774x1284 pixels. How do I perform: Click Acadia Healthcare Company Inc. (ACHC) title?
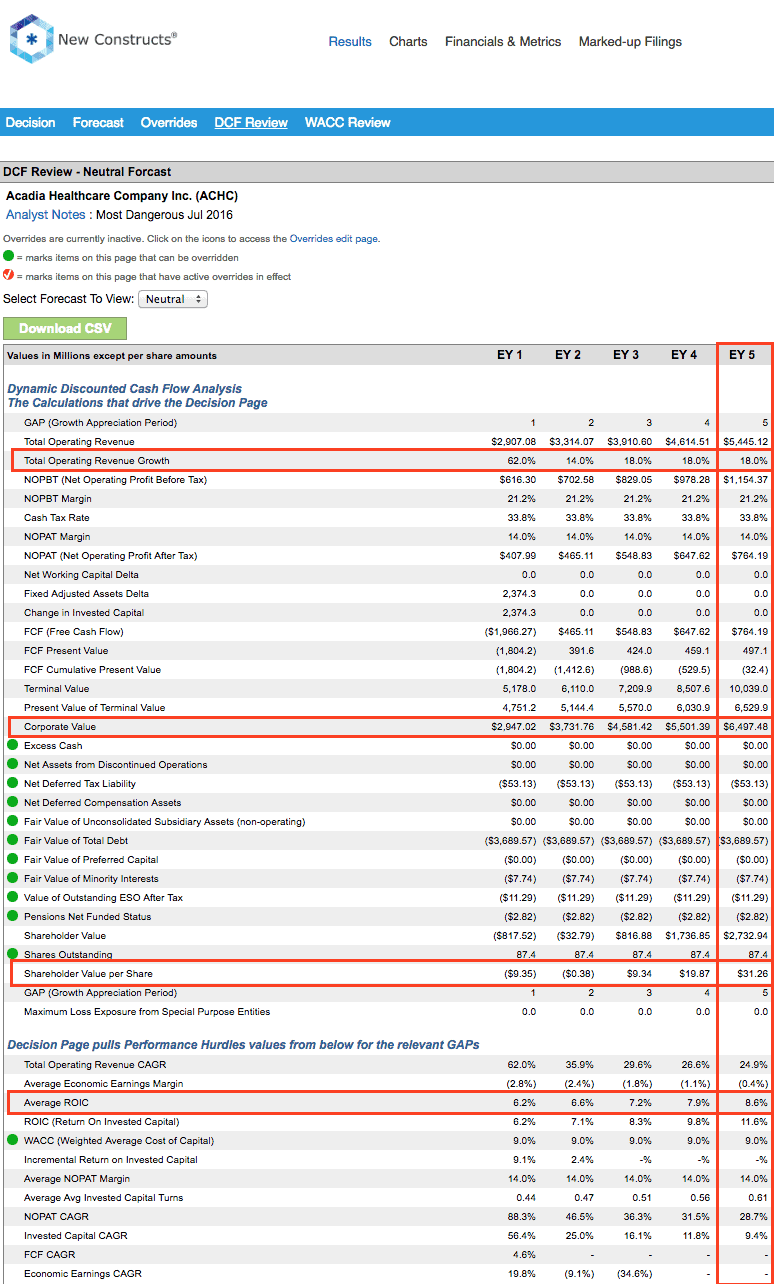click(122, 196)
